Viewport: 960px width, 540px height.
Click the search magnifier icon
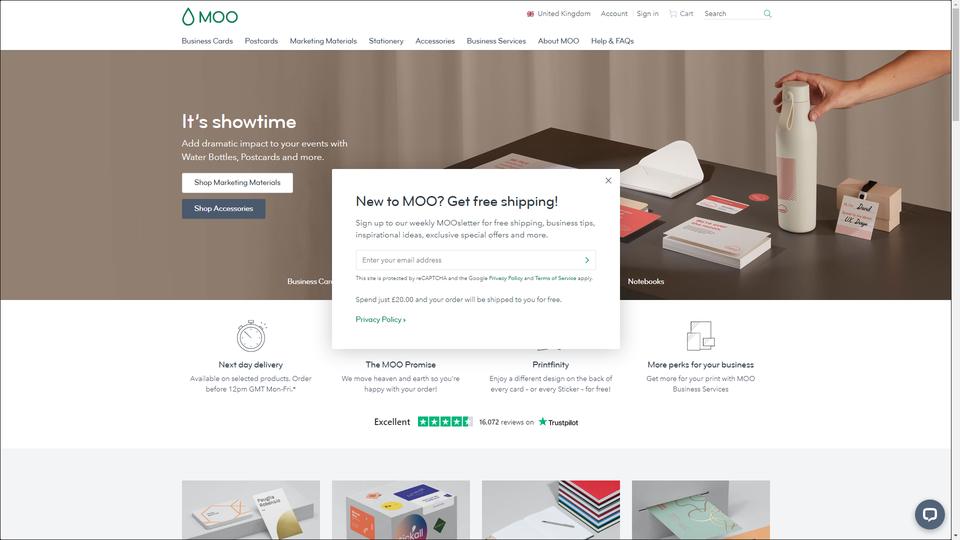point(767,13)
